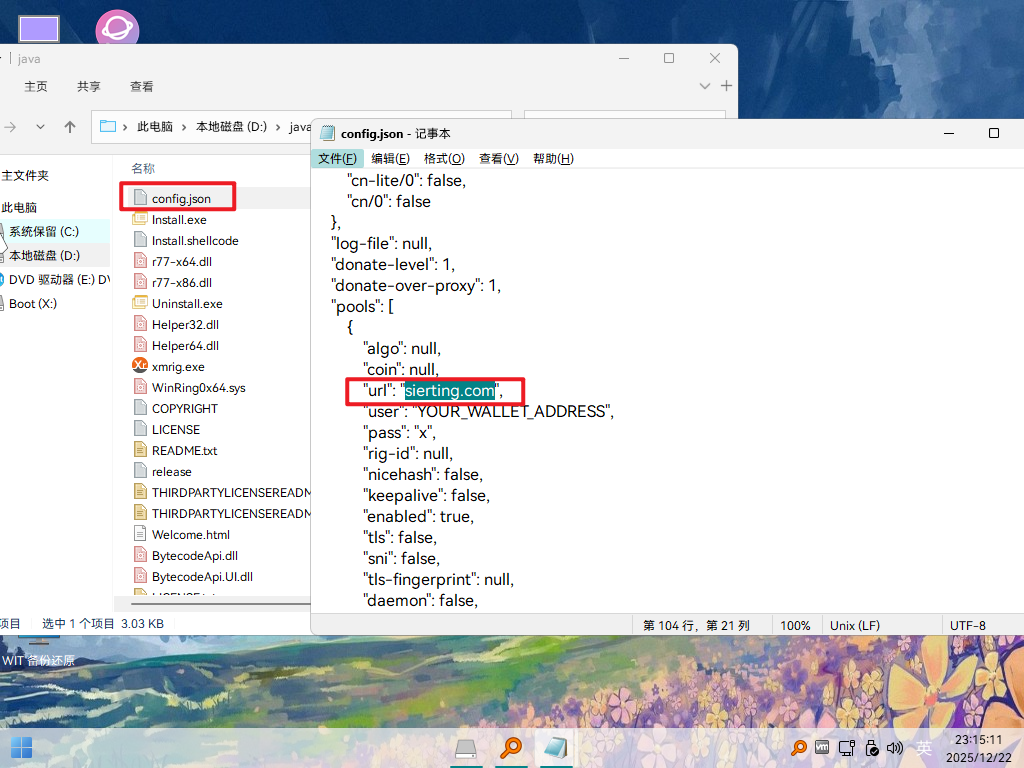Open xmrig.exe in the file list
This screenshot has height=768, width=1024.
tap(178, 367)
